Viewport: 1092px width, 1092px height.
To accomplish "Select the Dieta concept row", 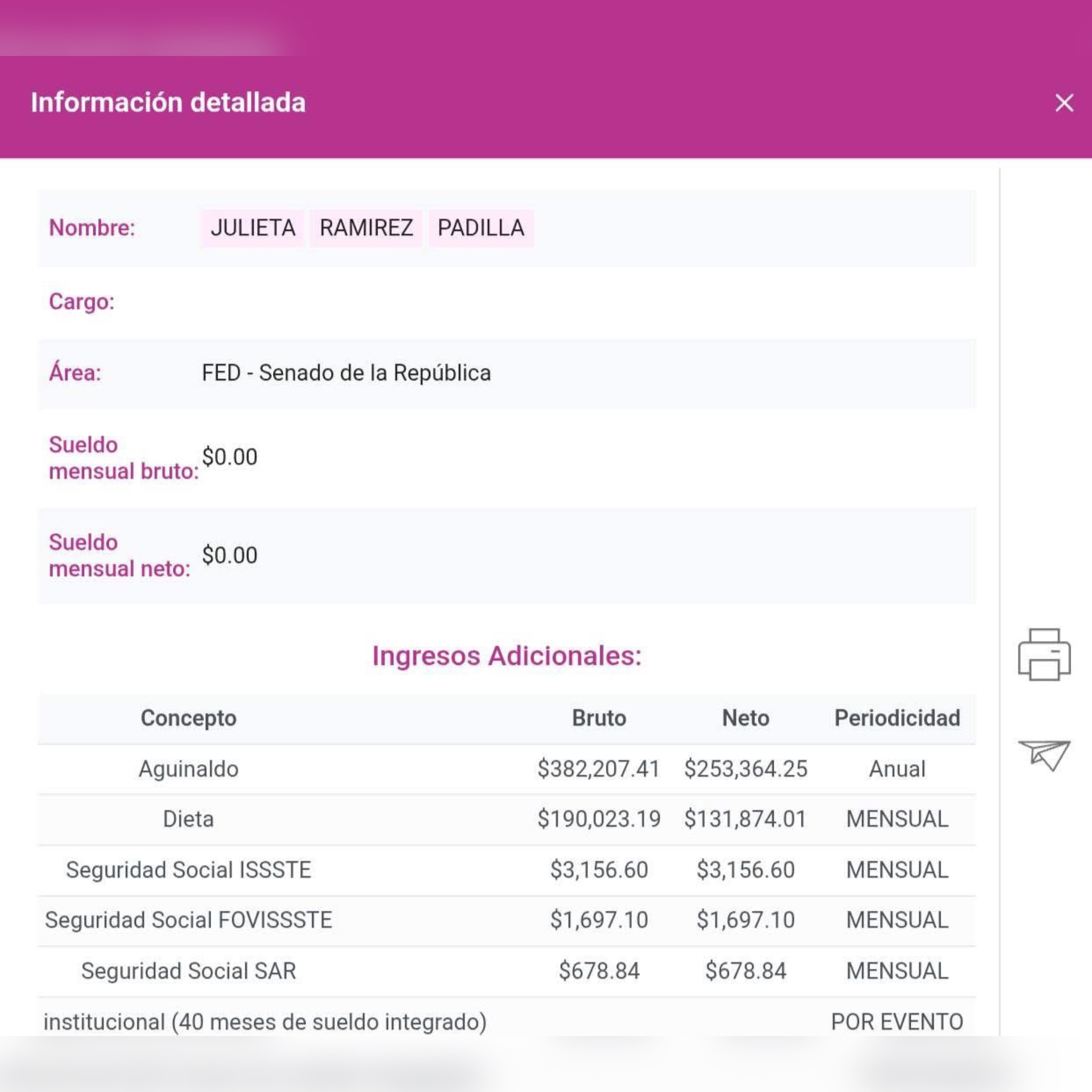I will (188, 819).
